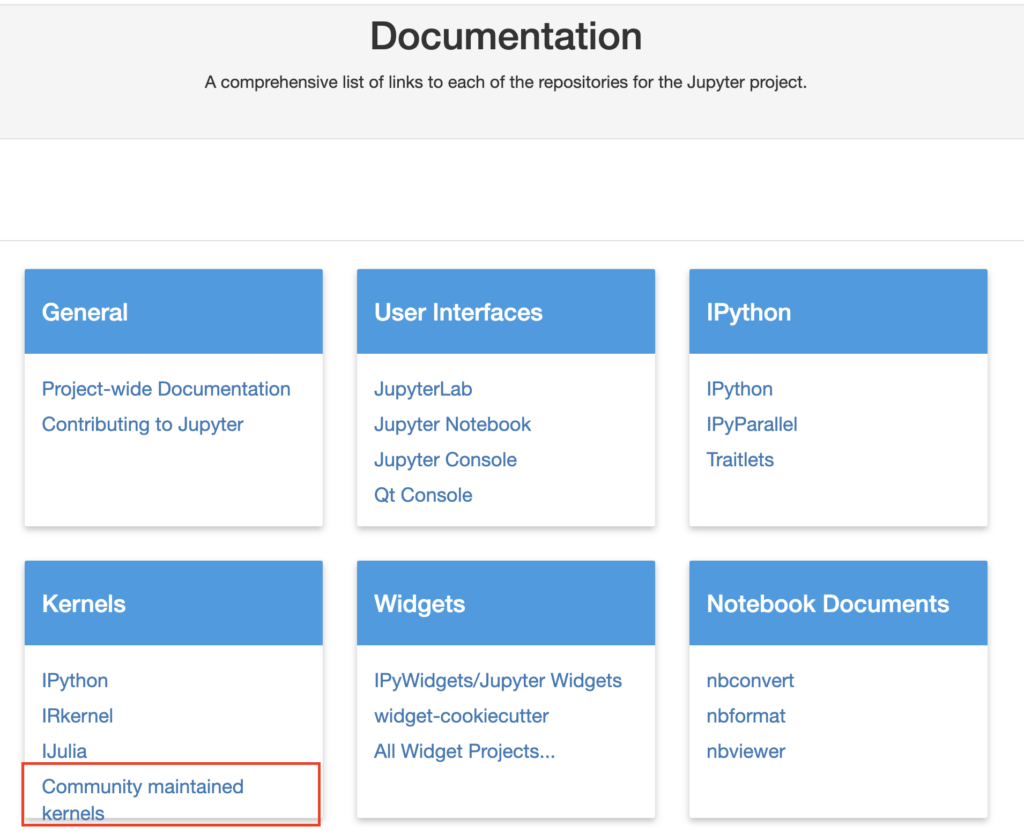1024x834 pixels.
Task: Open All Widget Projects...
Action: click(464, 750)
